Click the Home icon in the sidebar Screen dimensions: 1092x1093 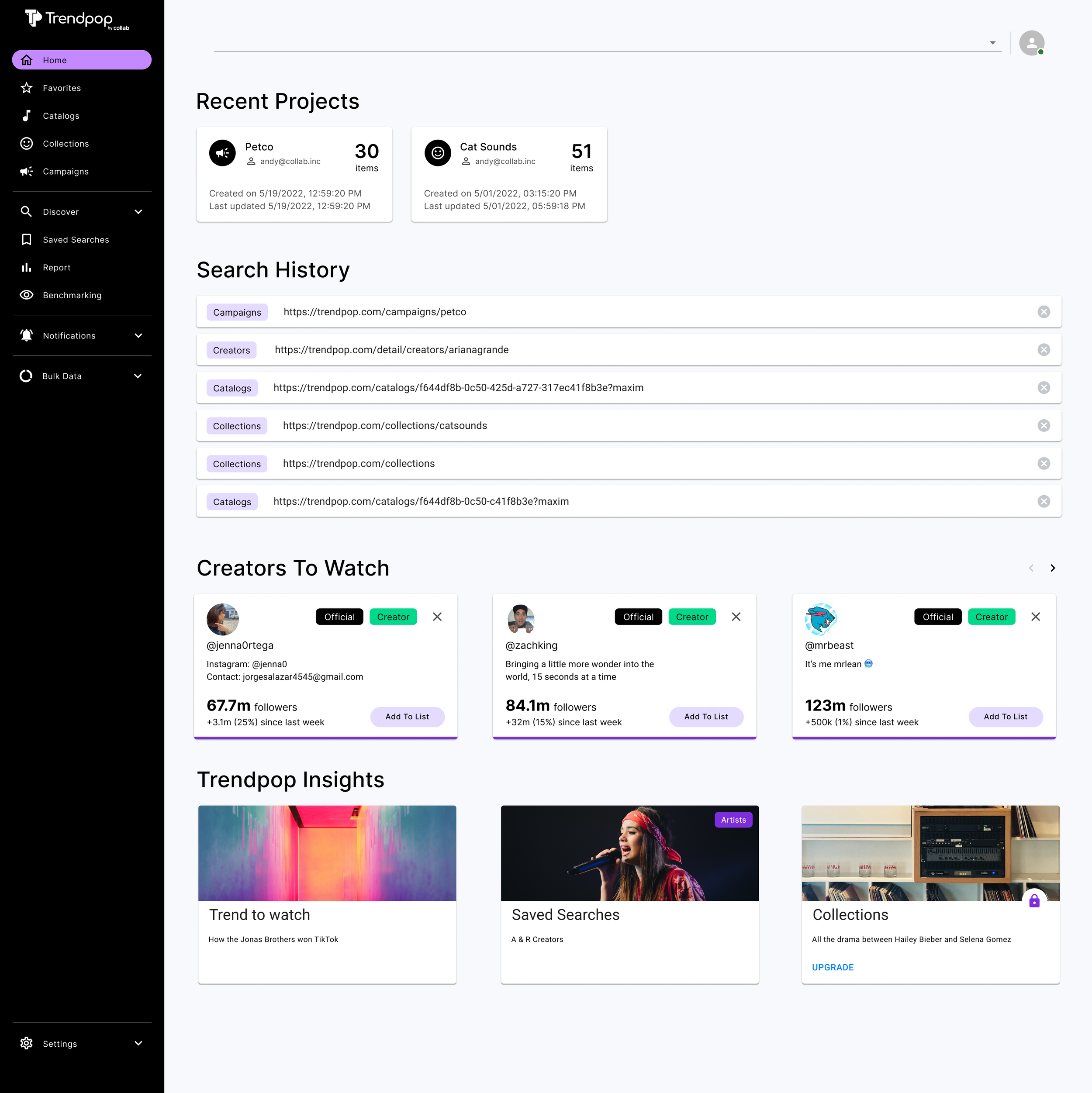[x=27, y=60]
